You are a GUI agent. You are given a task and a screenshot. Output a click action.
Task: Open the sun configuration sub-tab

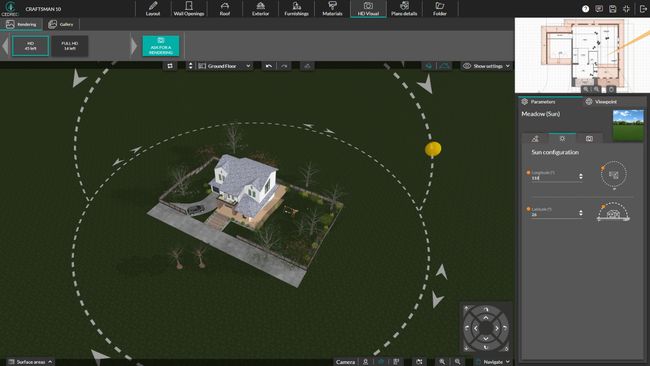[562, 138]
